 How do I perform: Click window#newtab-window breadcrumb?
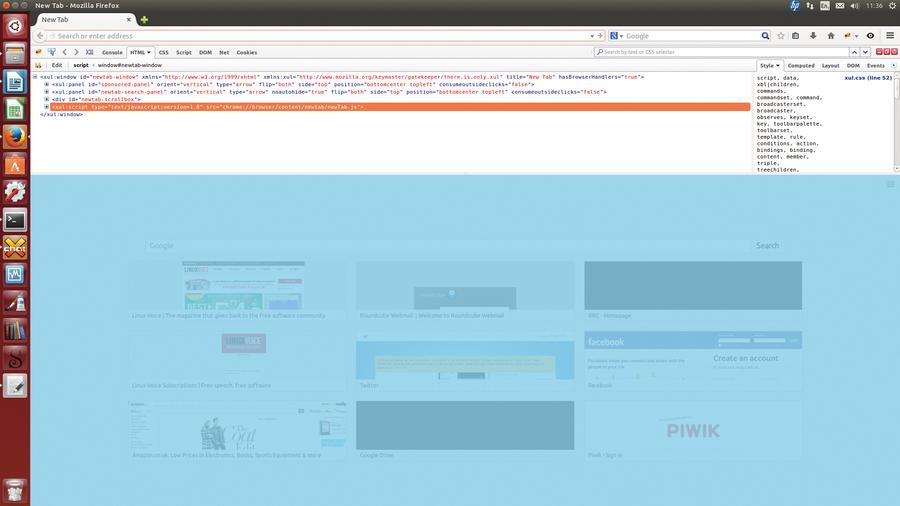(130, 65)
